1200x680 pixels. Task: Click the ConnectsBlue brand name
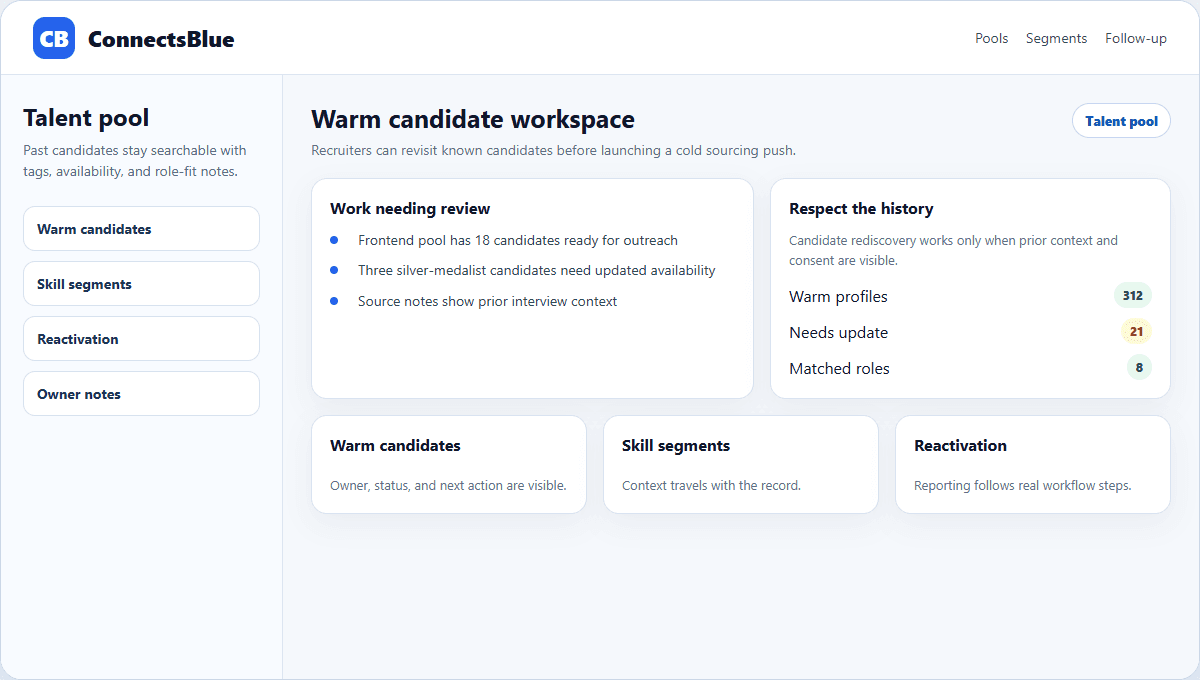click(x=161, y=39)
